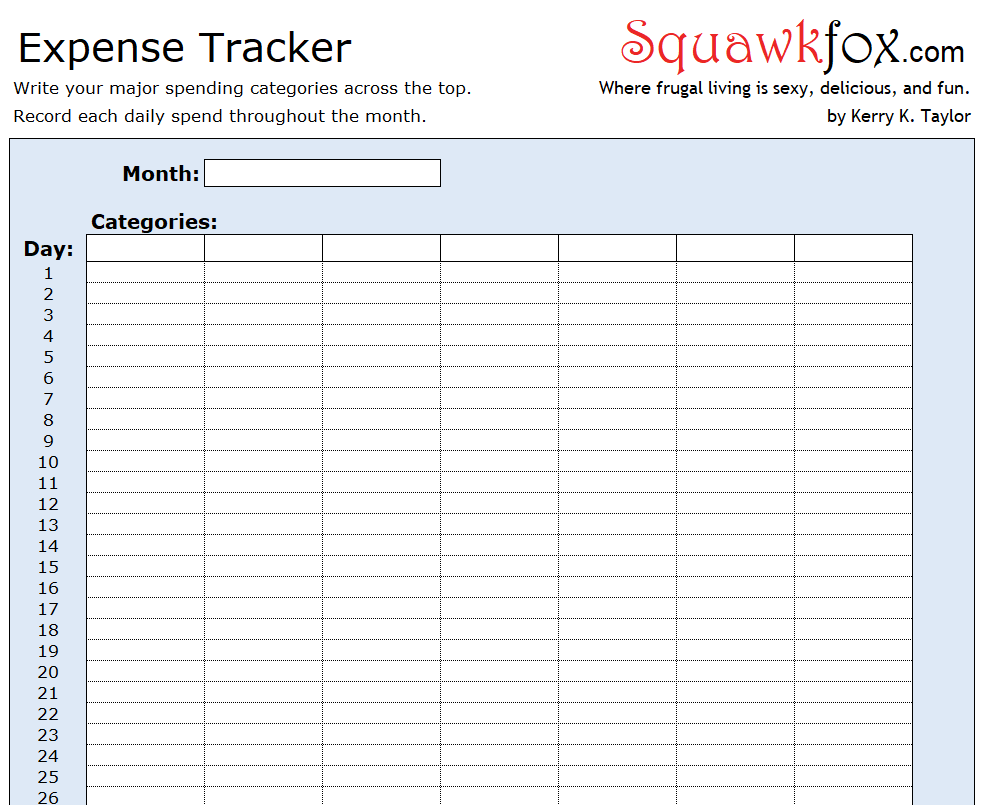Click the fourth category header cell

coord(499,248)
